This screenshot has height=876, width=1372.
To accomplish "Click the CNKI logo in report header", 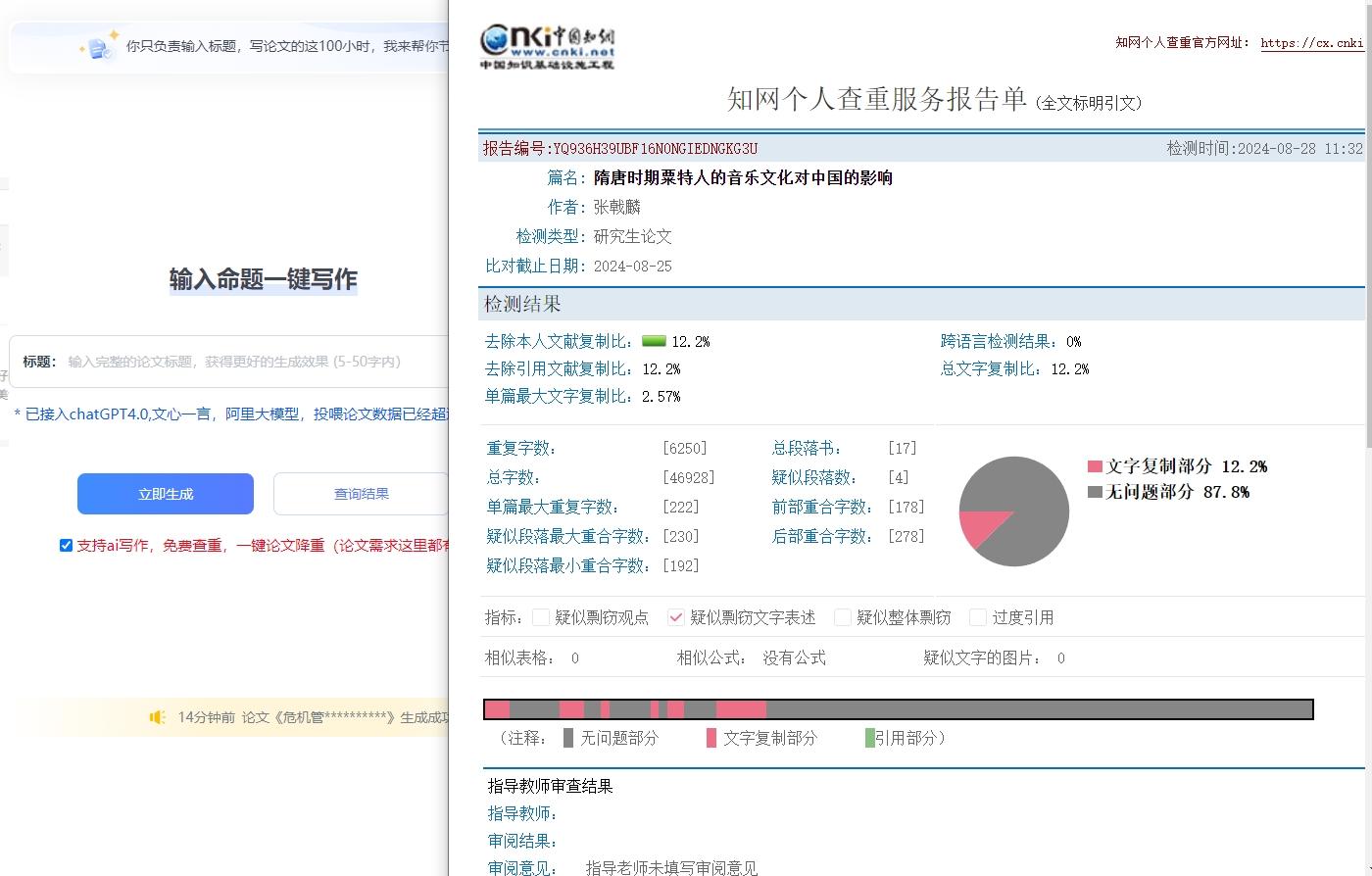I will 547,46.
